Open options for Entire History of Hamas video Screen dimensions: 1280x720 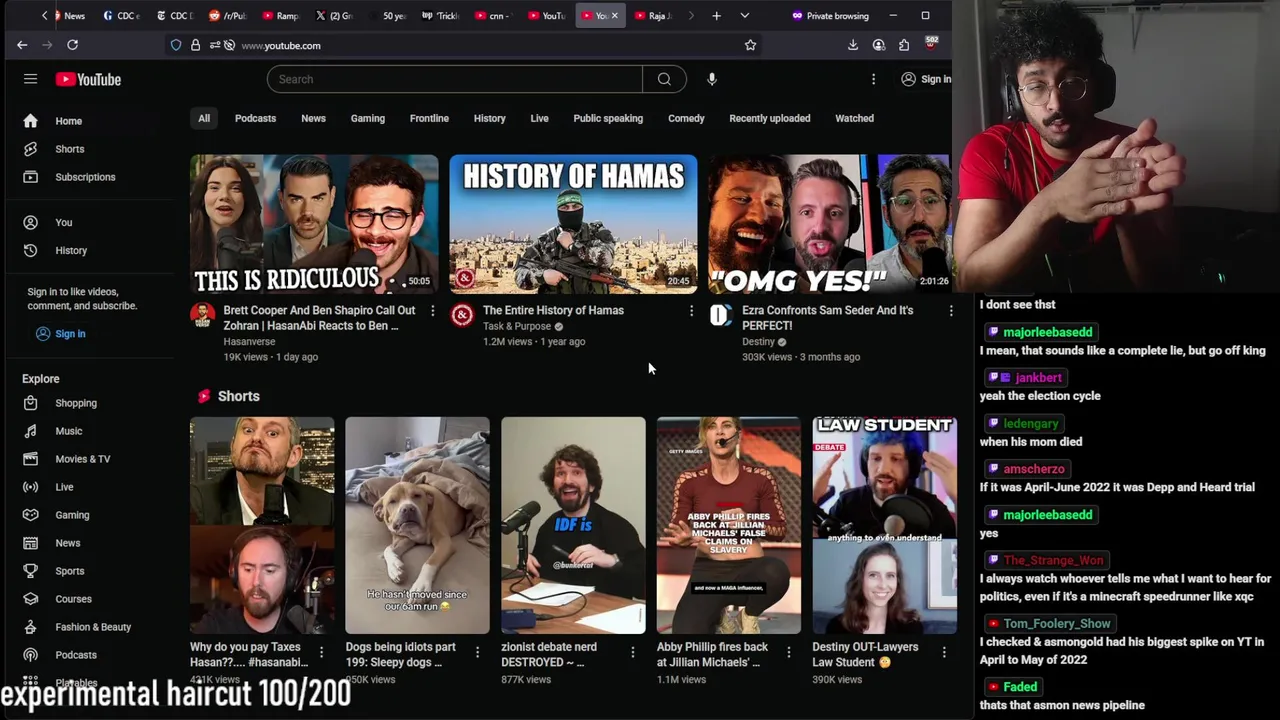pyautogui.click(x=691, y=311)
